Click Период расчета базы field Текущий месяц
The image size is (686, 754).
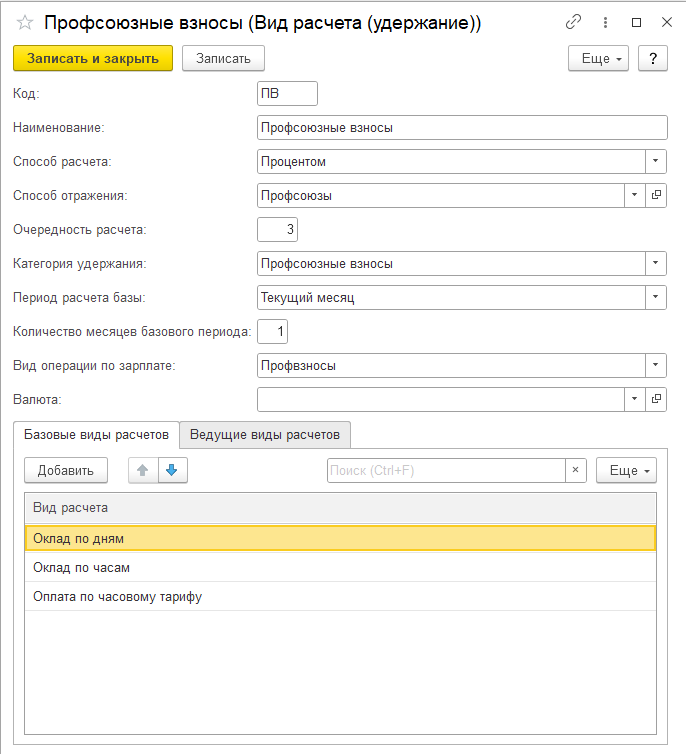[x=451, y=297]
